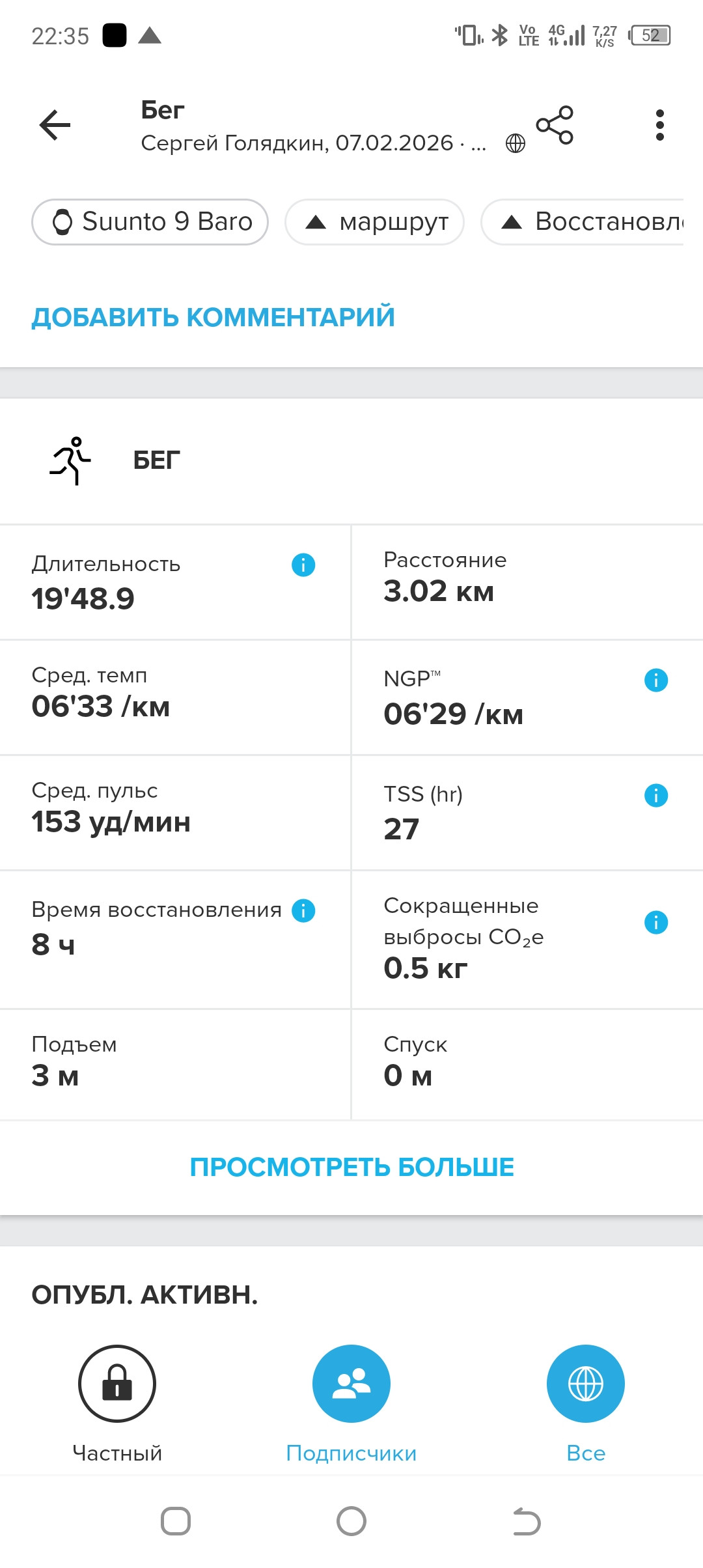Tap the info icon beside Длительность
Viewport: 703px width, 1568px height.
coord(303,565)
